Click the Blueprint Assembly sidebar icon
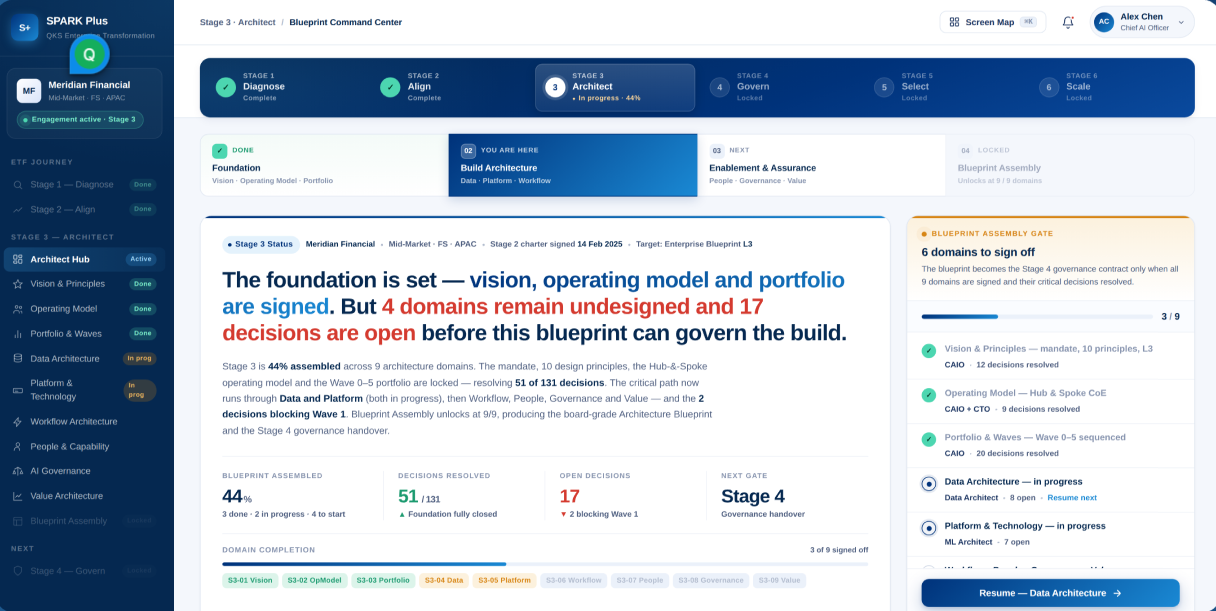1216x611 pixels. (18, 521)
